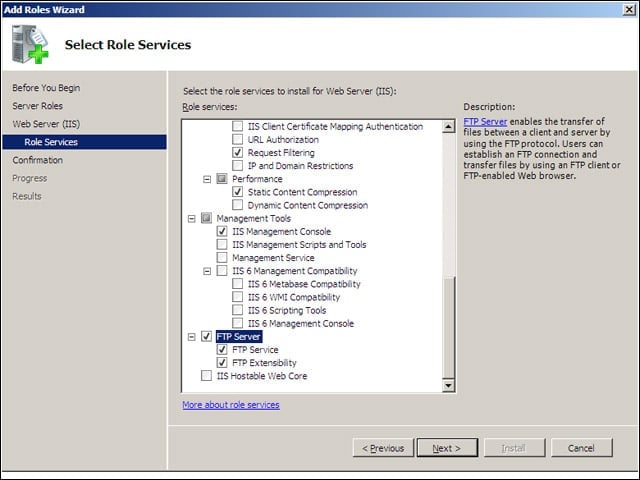Image resolution: width=640 pixels, height=480 pixels.
Task: Select the Role Services step
Action: [84, 142]
